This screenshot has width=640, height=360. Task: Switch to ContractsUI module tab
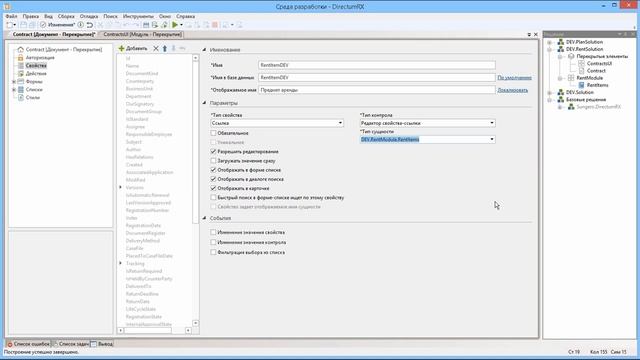point(142,35)
